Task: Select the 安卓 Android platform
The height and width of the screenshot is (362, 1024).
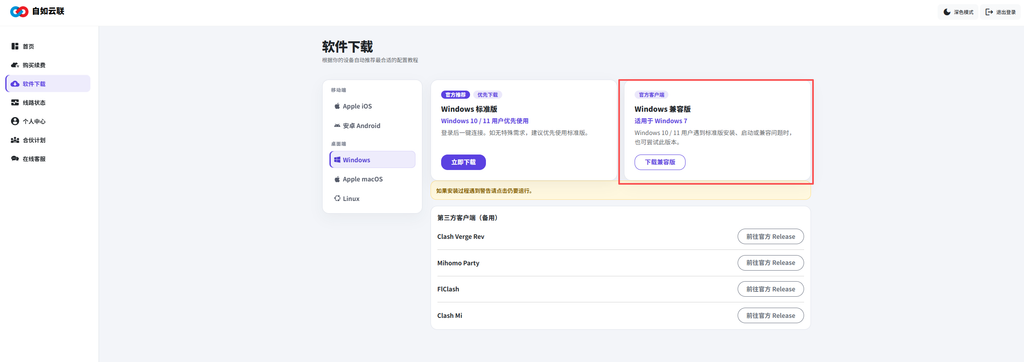Action: click(372, 125)
